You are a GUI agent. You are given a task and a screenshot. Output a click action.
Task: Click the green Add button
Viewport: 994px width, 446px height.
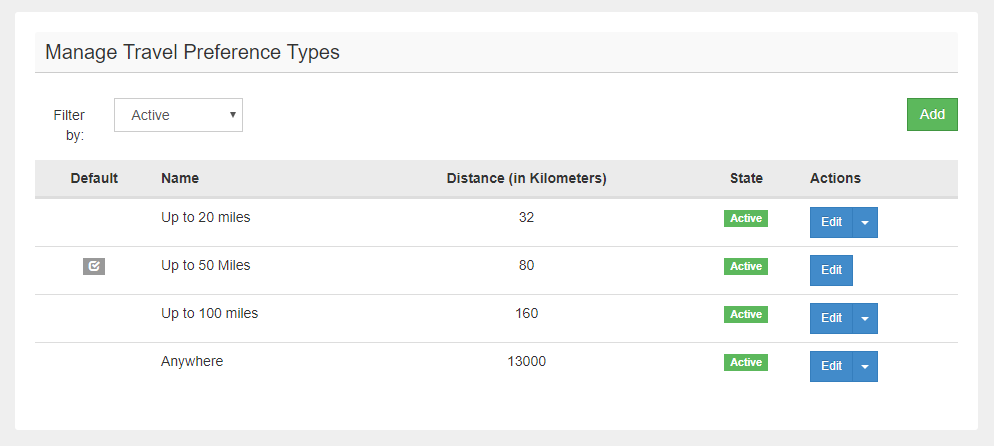tap(932, 115)
